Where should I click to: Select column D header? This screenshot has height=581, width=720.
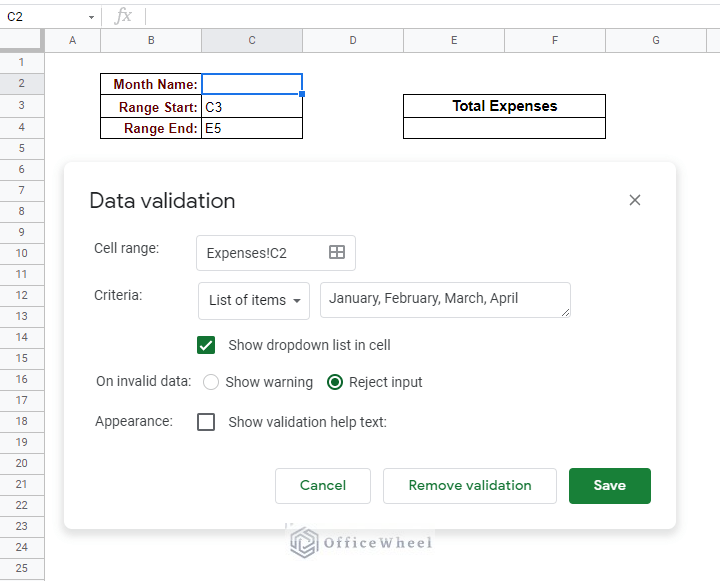[x=353, y=40]
